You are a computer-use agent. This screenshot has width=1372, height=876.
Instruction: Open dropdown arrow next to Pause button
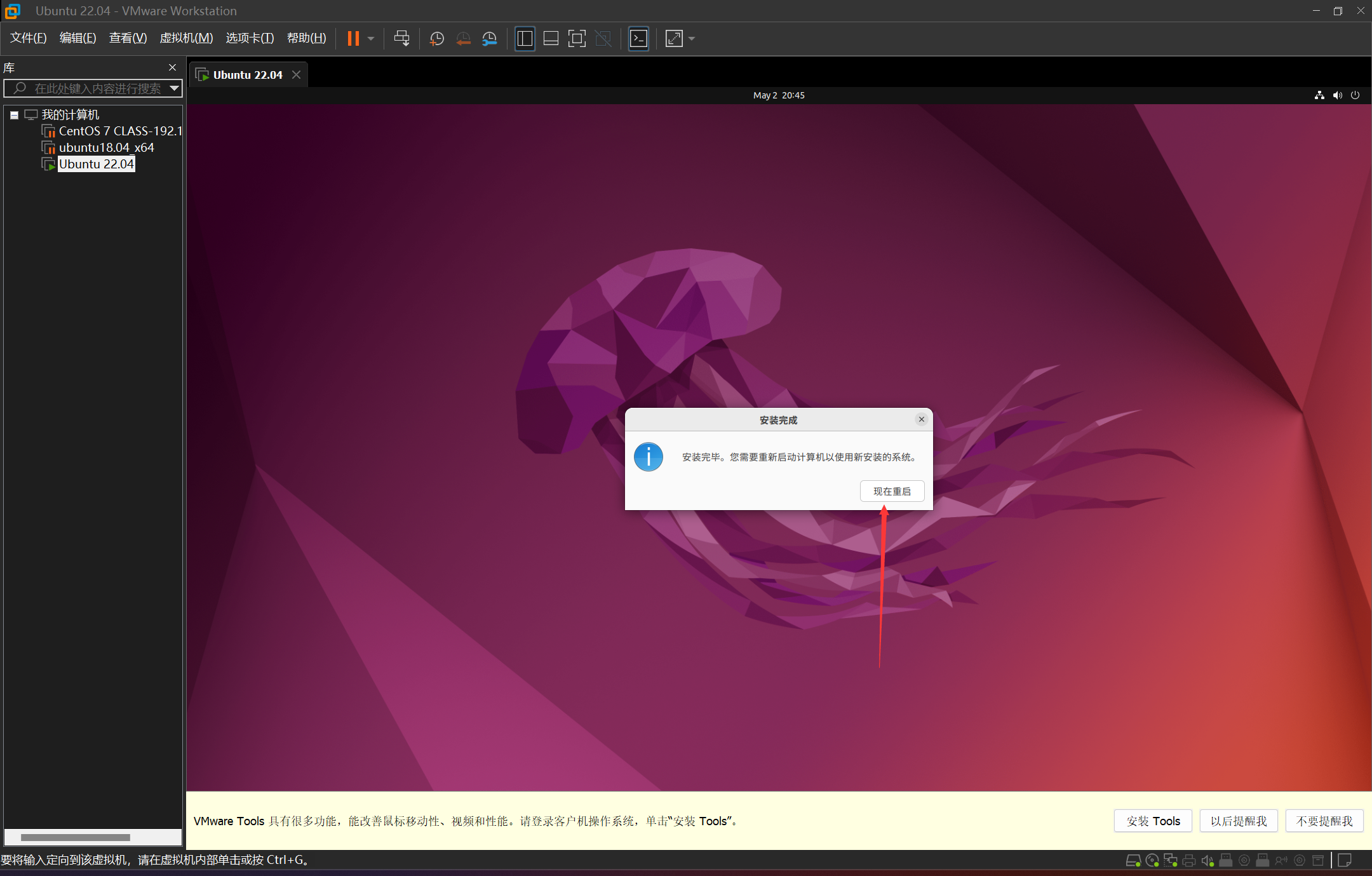click(x=371, y=39)
